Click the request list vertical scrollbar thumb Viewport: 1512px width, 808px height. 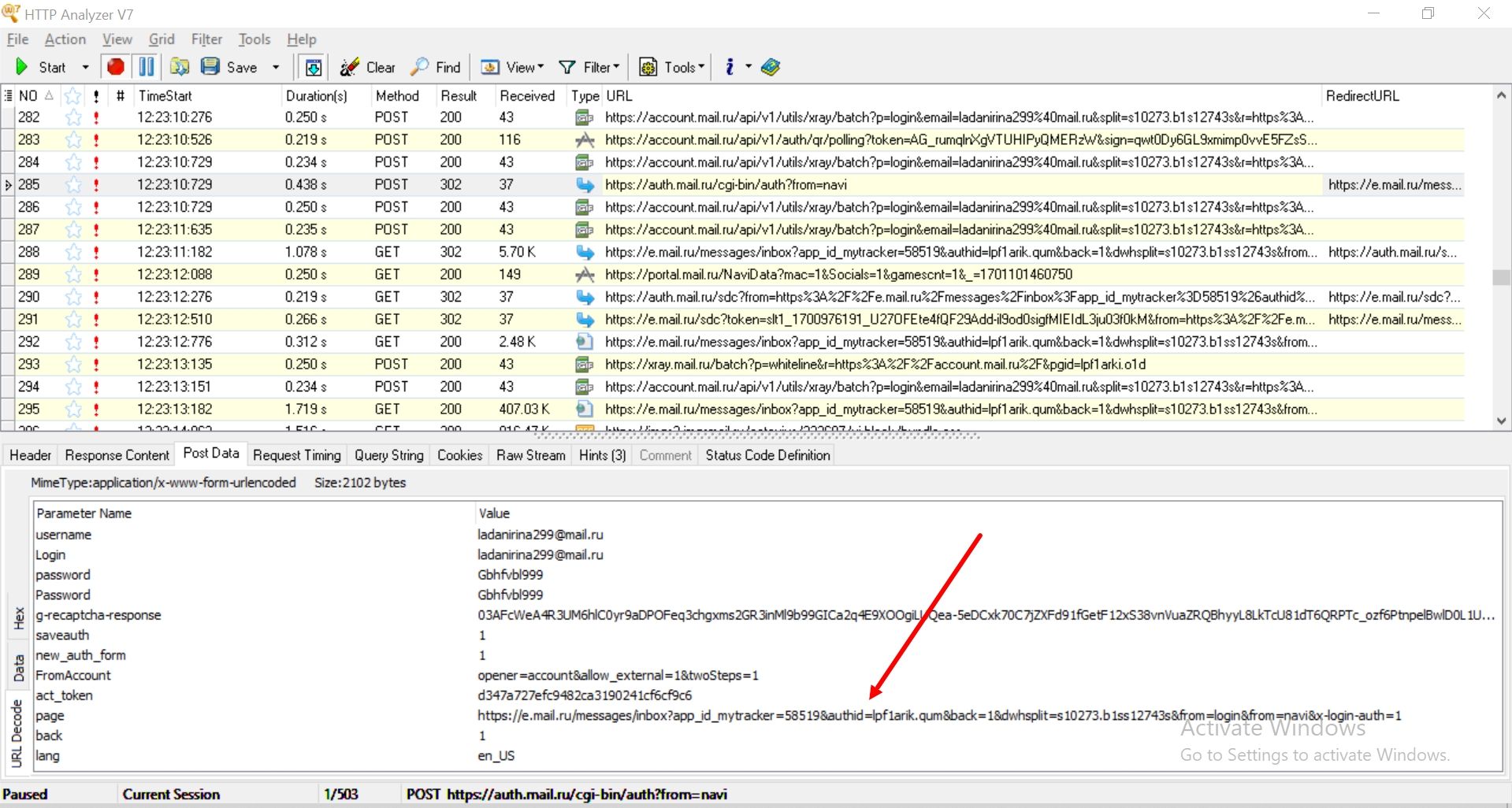click(x=1501, y=277)
